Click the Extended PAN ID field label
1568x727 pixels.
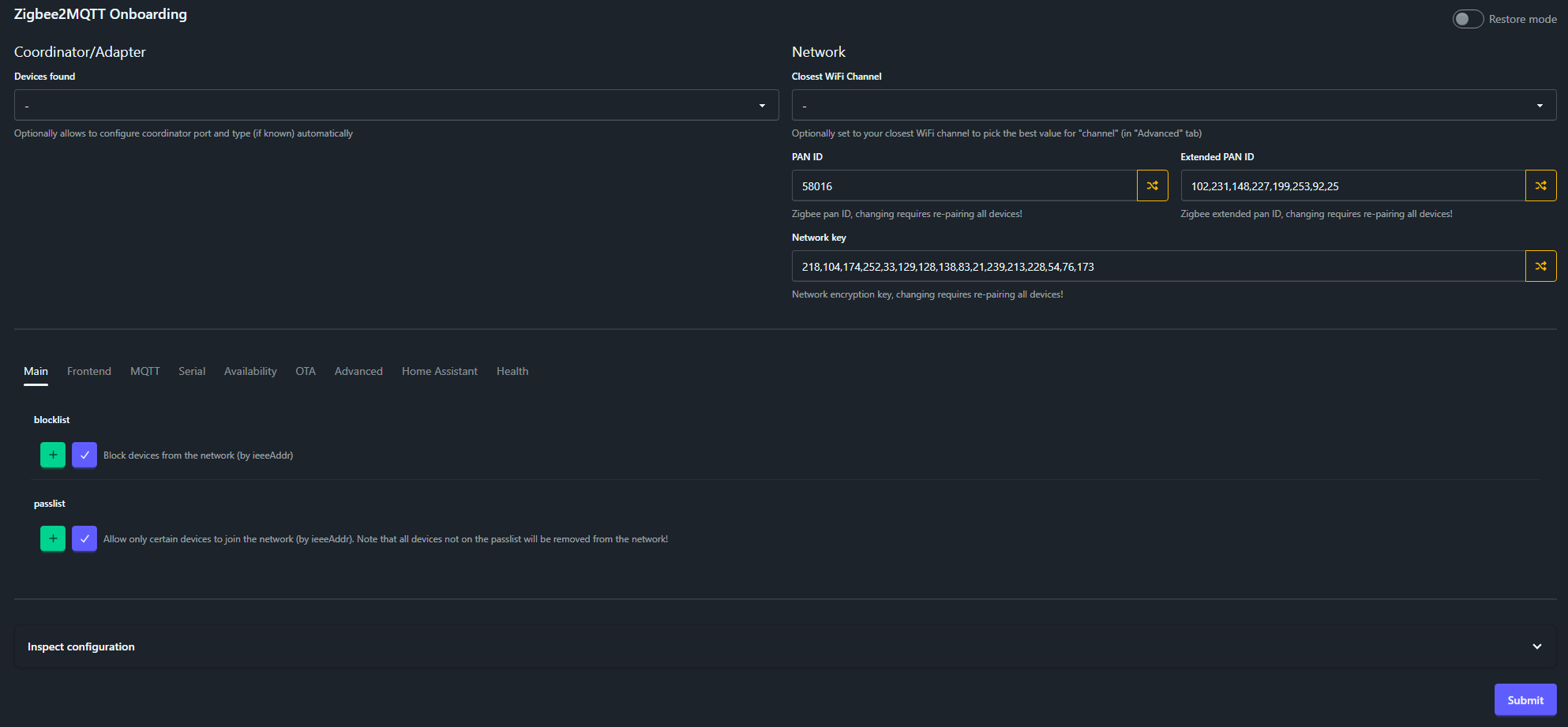tap(1217, 157)
